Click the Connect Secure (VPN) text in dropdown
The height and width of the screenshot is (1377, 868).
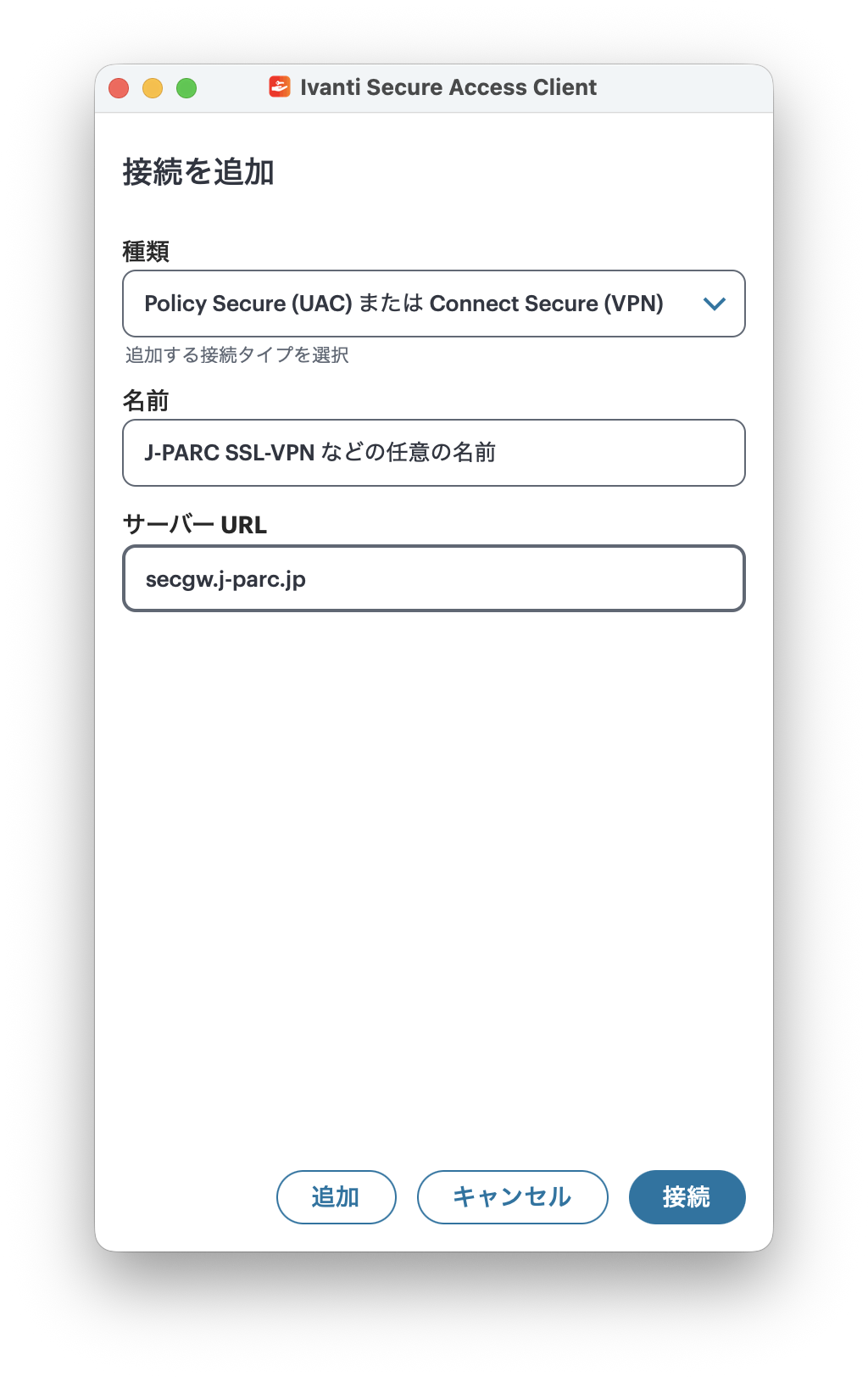546,304
